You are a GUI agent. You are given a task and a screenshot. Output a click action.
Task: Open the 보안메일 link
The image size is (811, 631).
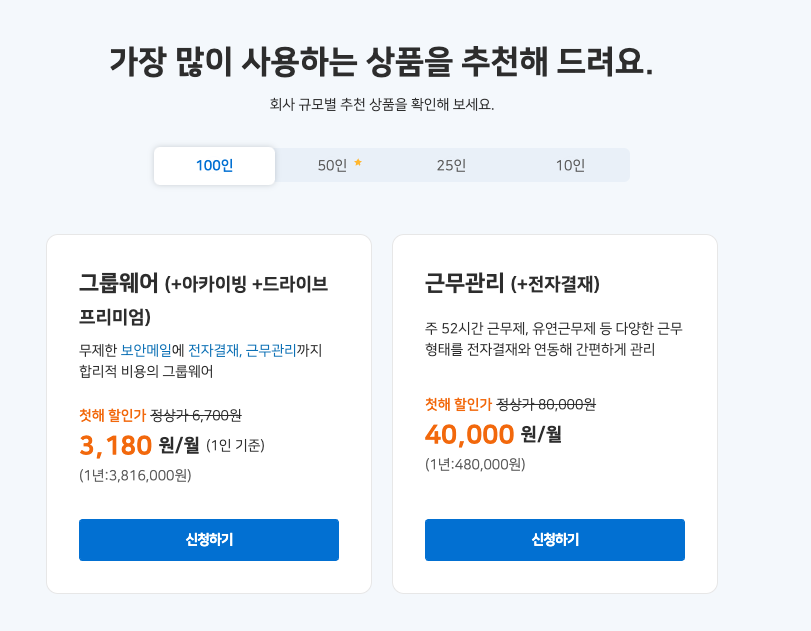point(147,350)
